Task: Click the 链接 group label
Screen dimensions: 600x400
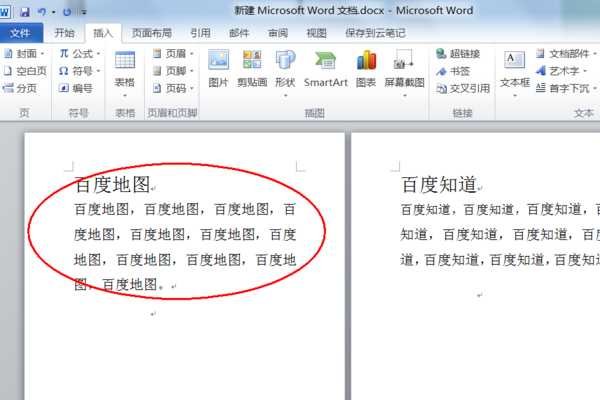Action: click(x=462, y=113)
